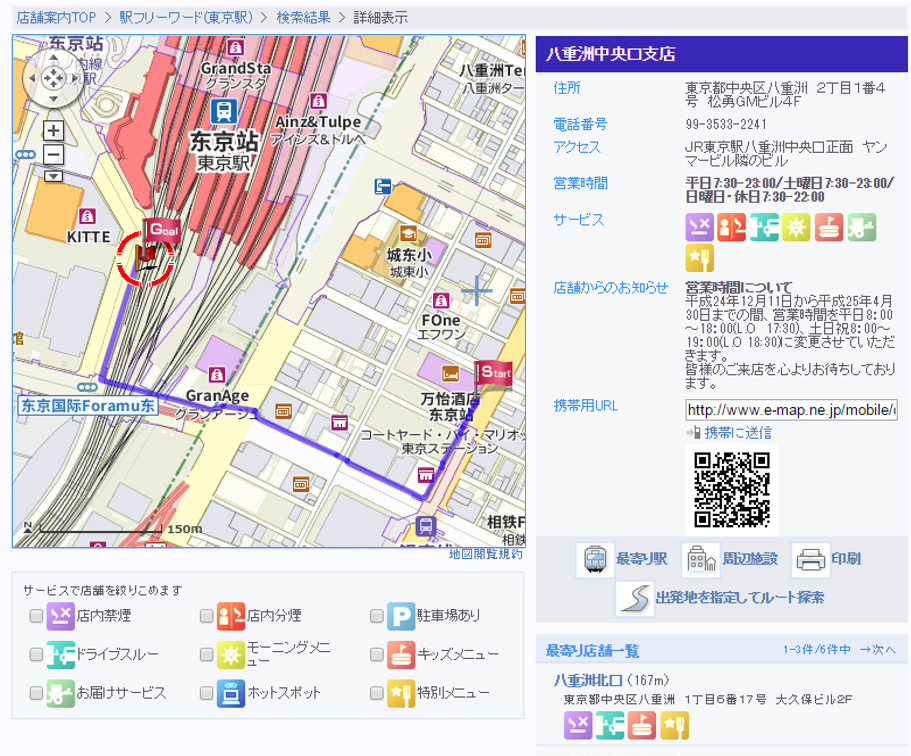The height and width of the screenshot is (756, 911).
Task: Click 携帯に送信 link
Action: (x=738, y=433)
